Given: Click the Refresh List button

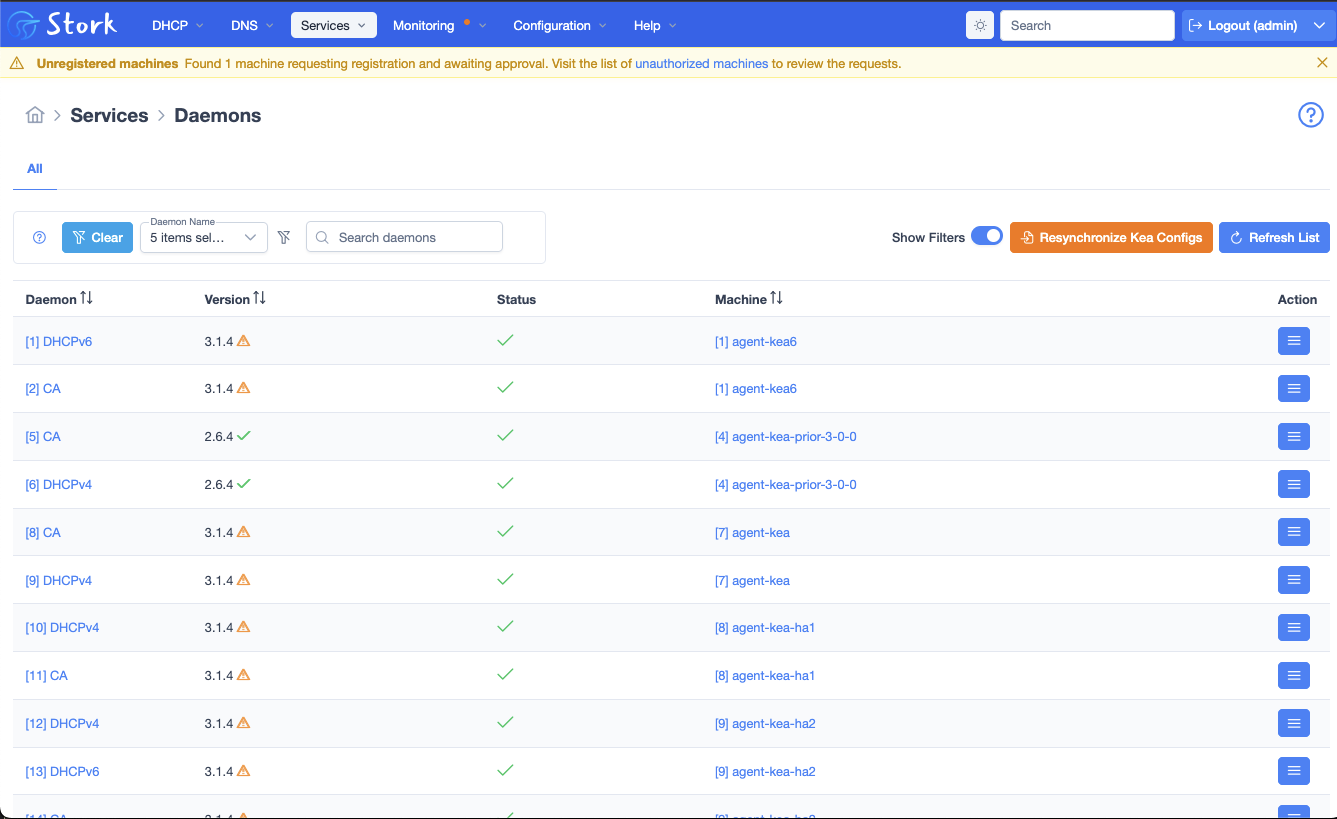Looking at the screenshot, I should [x=1274, y=237].
